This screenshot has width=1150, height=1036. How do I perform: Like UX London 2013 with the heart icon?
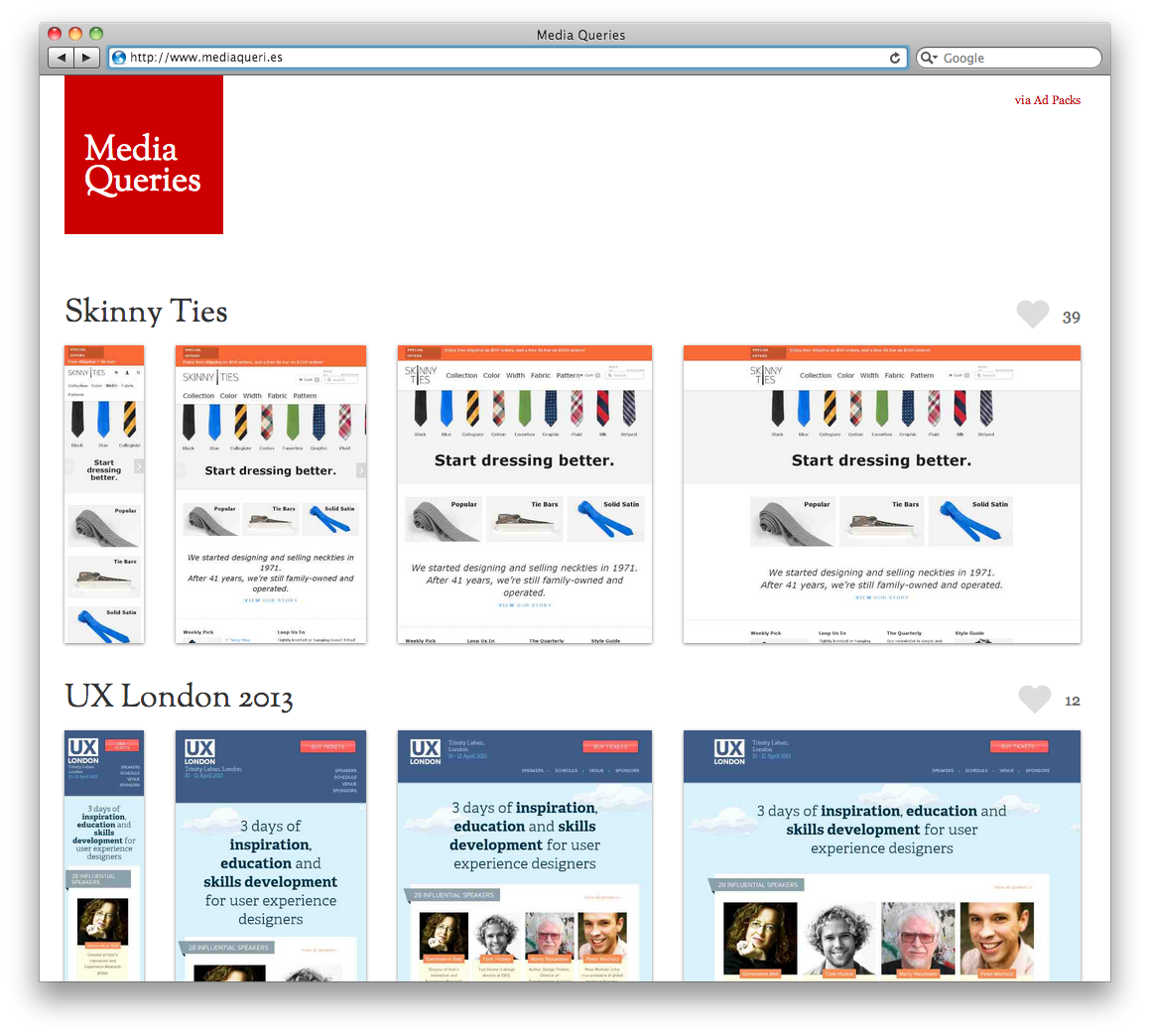(1035, 700)
